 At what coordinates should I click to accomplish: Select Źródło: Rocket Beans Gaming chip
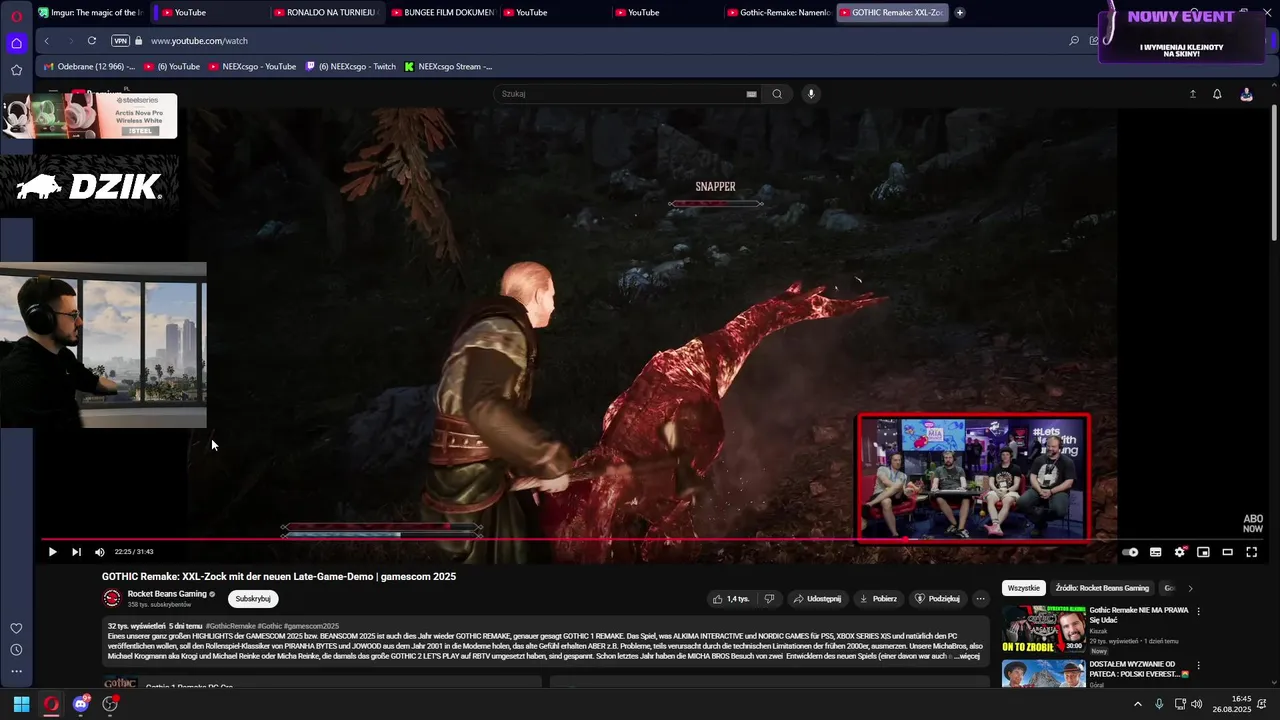[1102, 588]
